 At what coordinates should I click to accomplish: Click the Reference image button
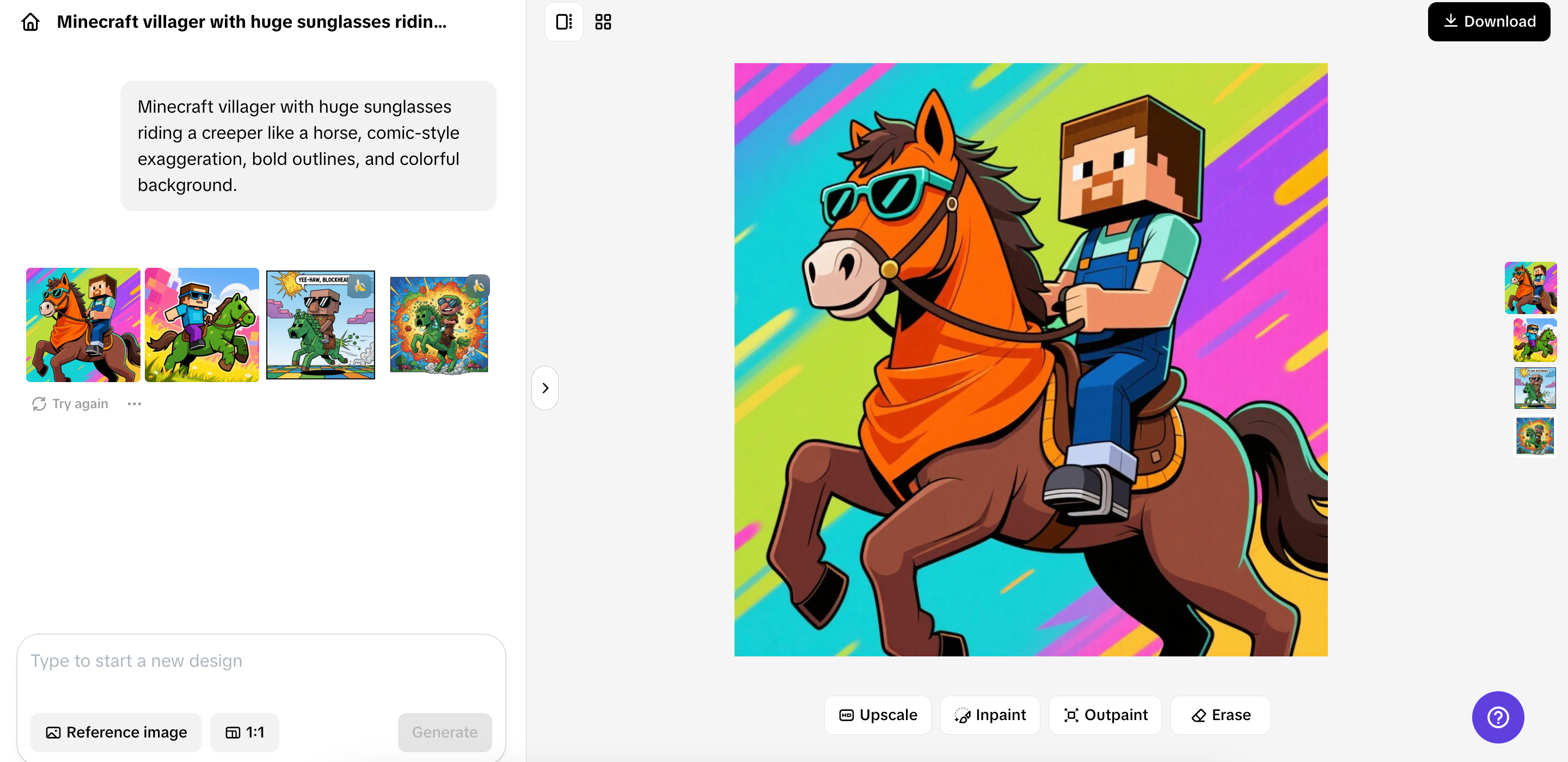tap(115, 732)
